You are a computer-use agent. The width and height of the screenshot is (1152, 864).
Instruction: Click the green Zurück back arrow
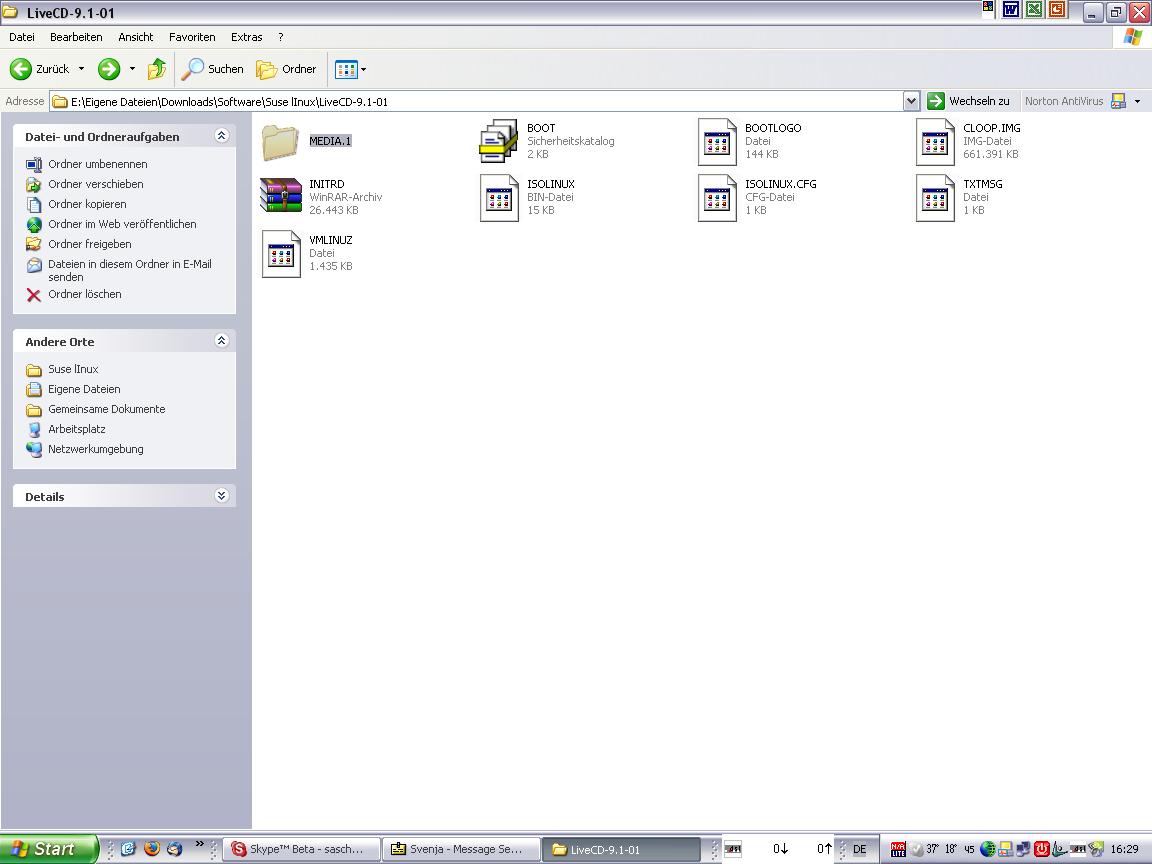click(21, 69)
